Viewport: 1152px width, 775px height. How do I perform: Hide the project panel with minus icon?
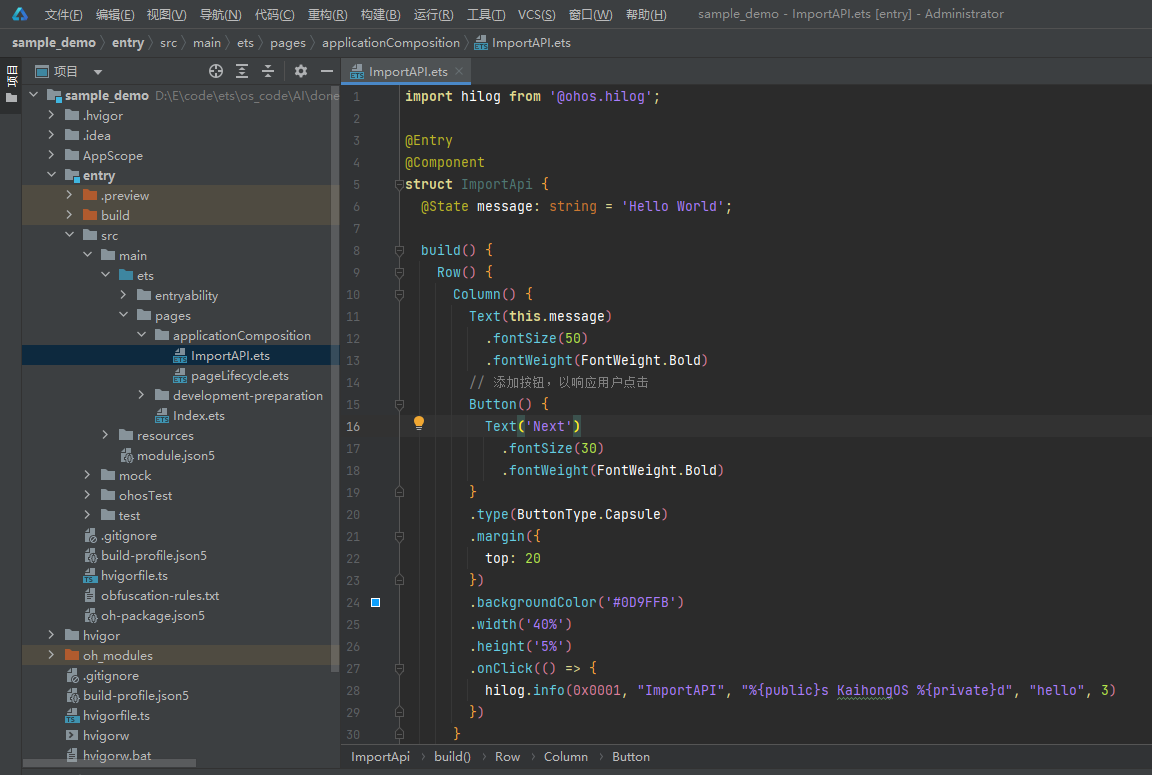click(327, 71)
